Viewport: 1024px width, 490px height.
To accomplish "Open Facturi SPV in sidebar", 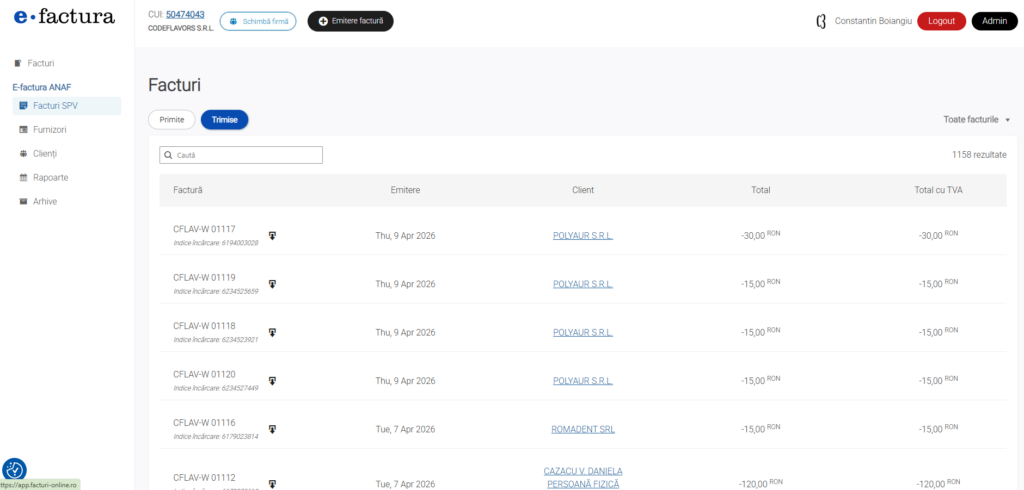I will pos(55,106).
